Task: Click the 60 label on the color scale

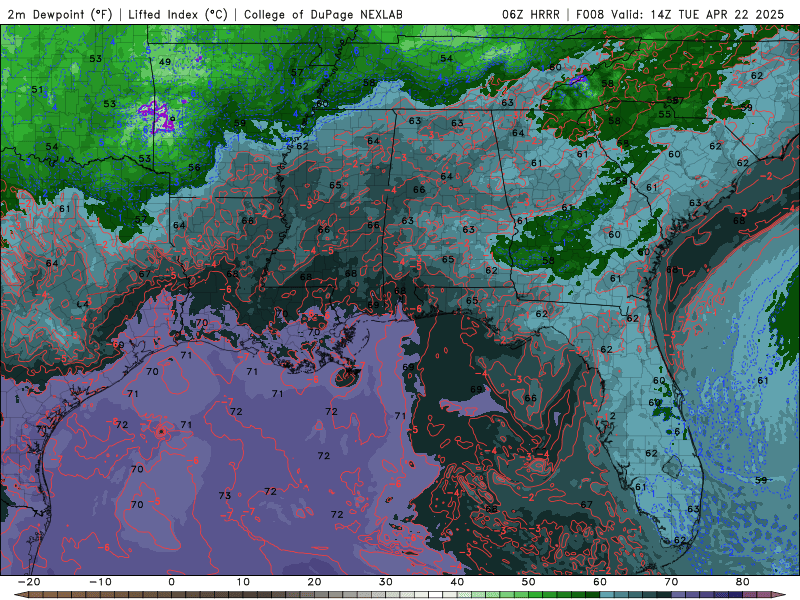Action: point(600,582)
